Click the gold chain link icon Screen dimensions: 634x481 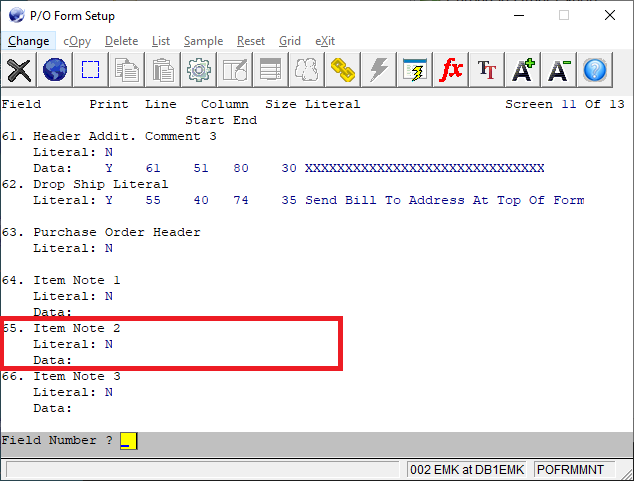pos(343,70)
